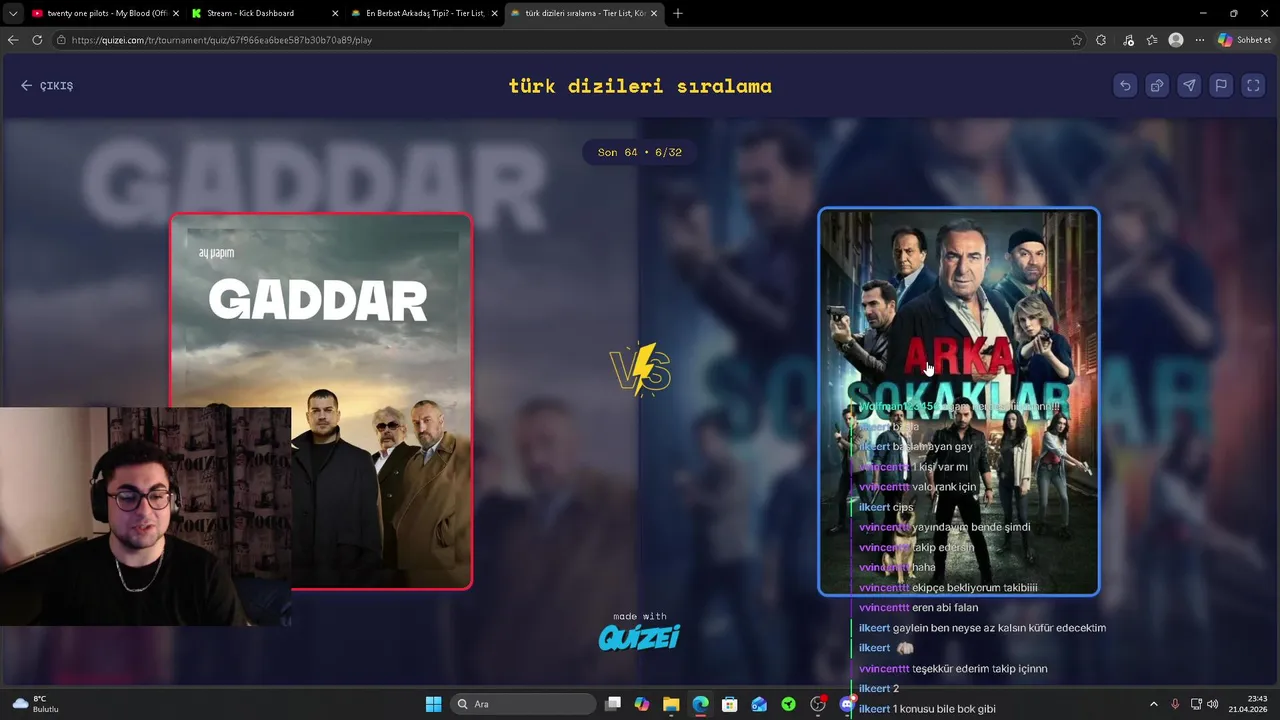Image resolution: width=1280 pixels, height=720 pixels.
Task: Open Task View on taskbar
Action: (613, 704)
